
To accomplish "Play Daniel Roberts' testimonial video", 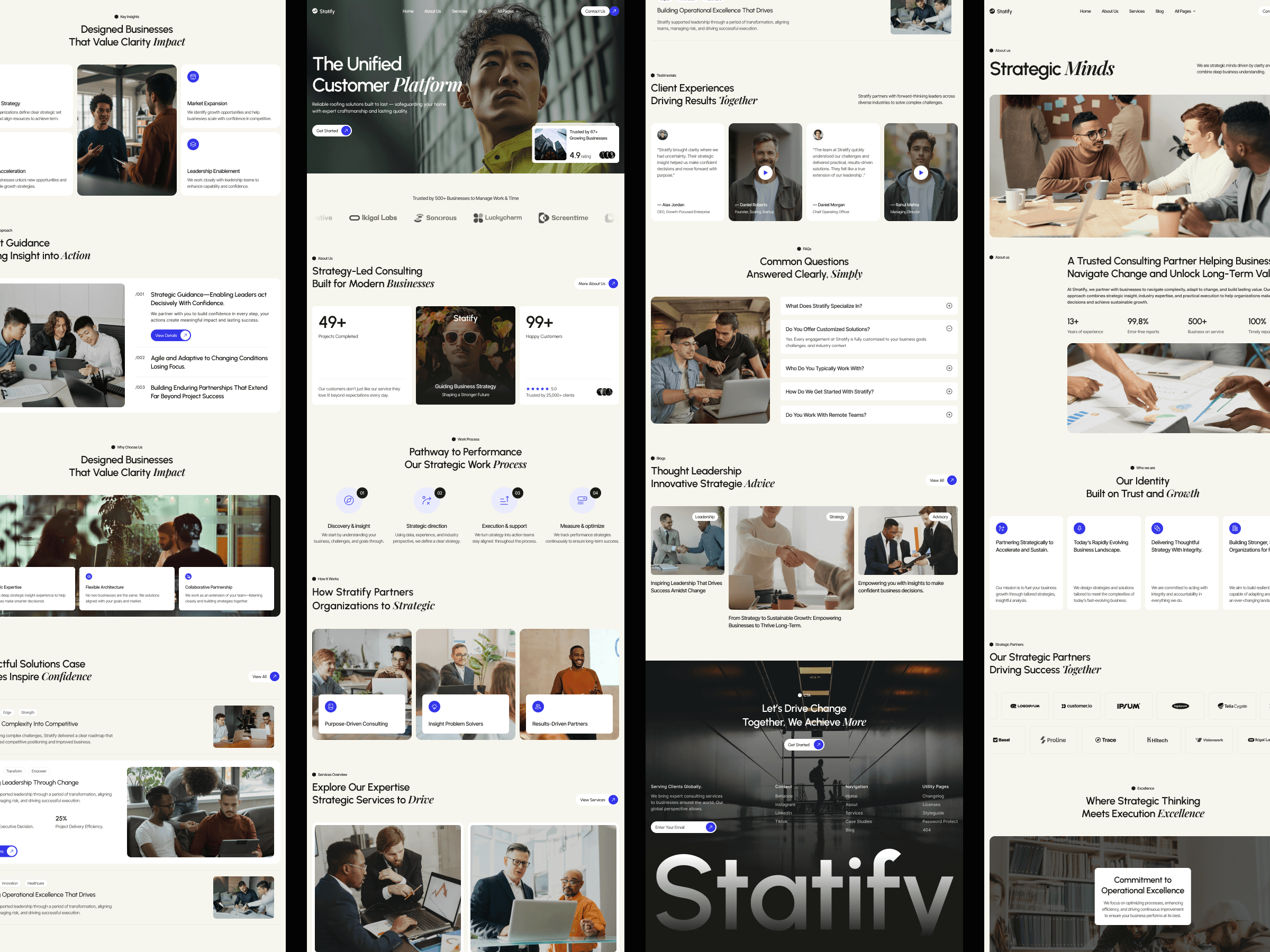I will pyautogui.click(x=765, y=172).
